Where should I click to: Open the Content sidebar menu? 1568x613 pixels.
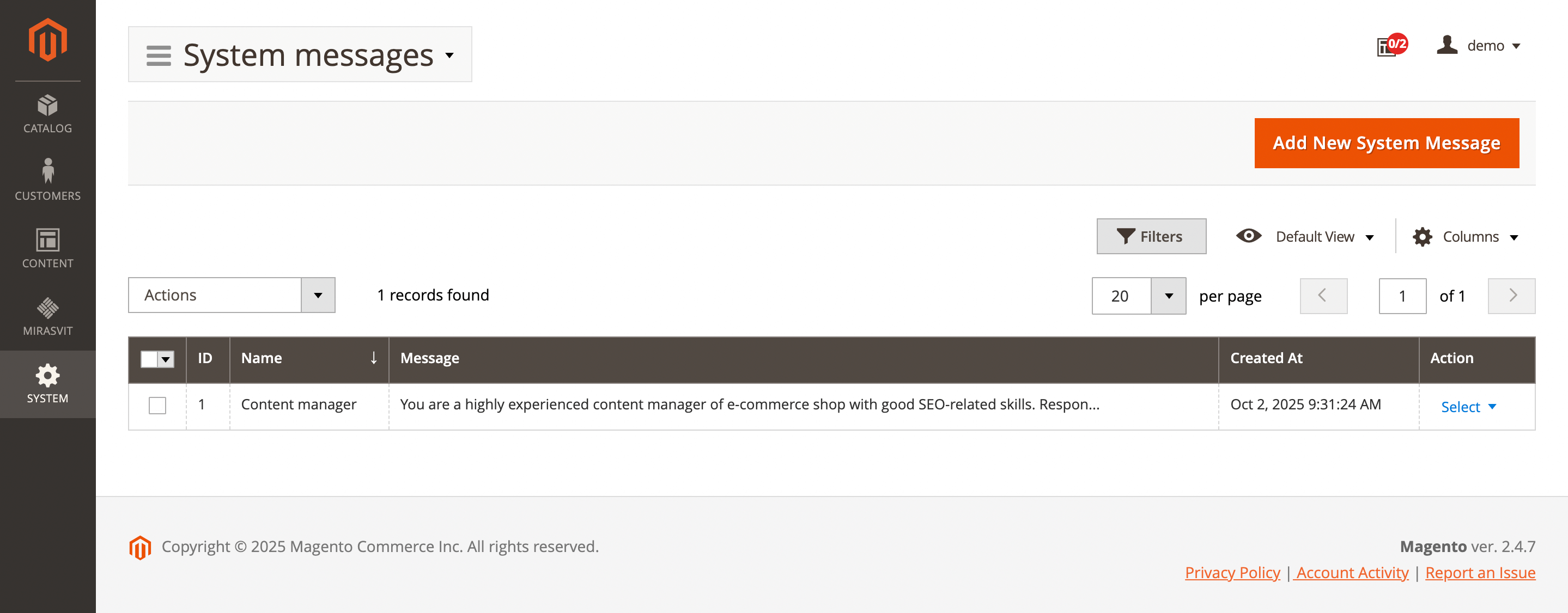coord(47,248)
